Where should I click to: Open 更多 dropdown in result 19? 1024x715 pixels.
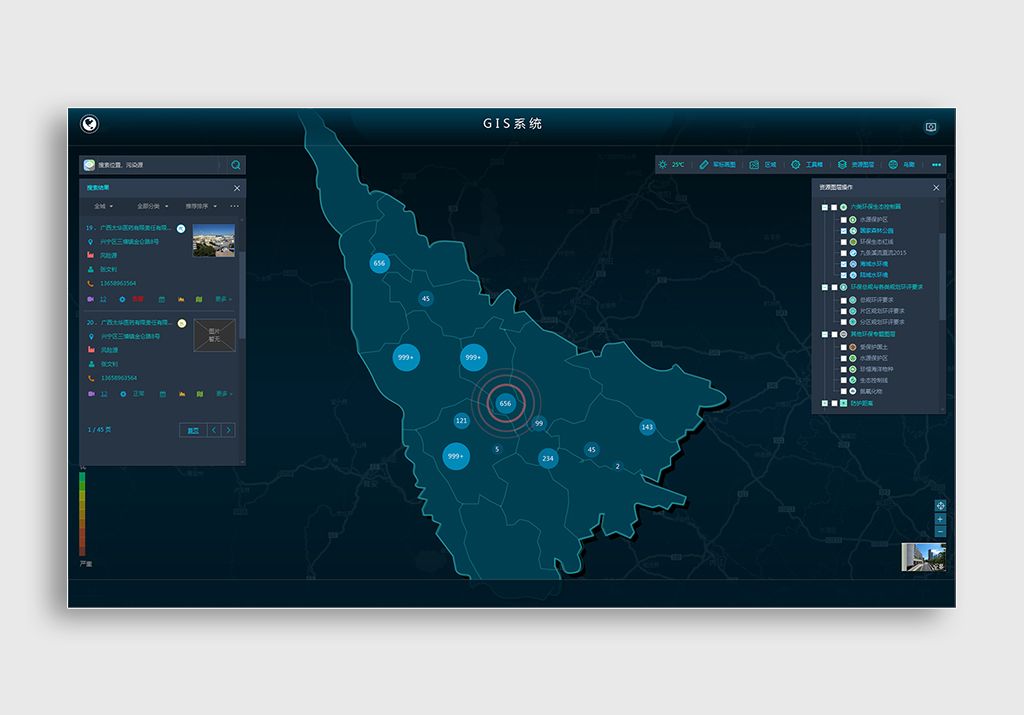(x=223, y=299)
